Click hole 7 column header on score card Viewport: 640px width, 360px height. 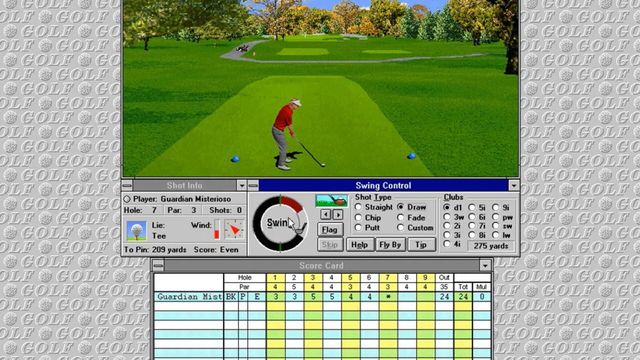388,278
